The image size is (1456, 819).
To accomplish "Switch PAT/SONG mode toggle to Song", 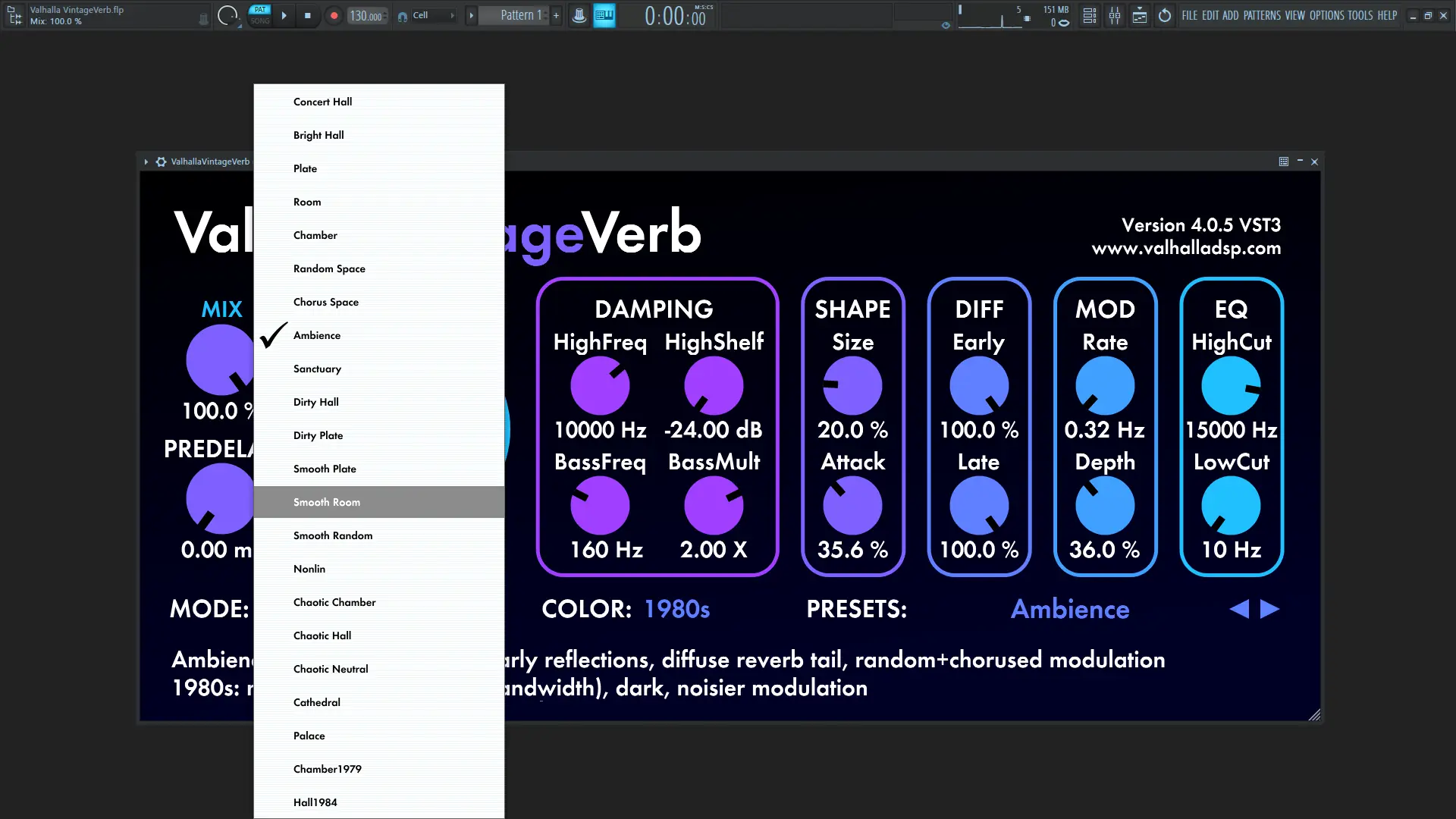I will click(259, 21).
